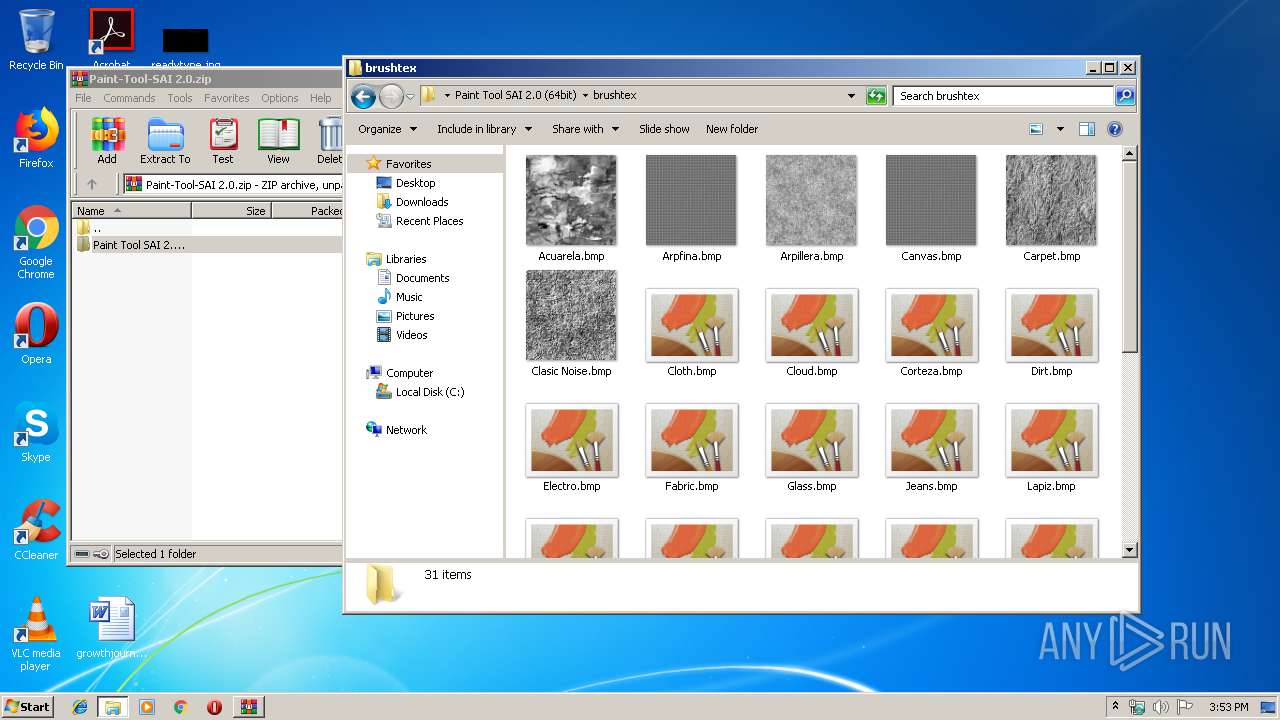Click the Explorer Forward navigation button
1280x720 pixels.
point(391,96)
